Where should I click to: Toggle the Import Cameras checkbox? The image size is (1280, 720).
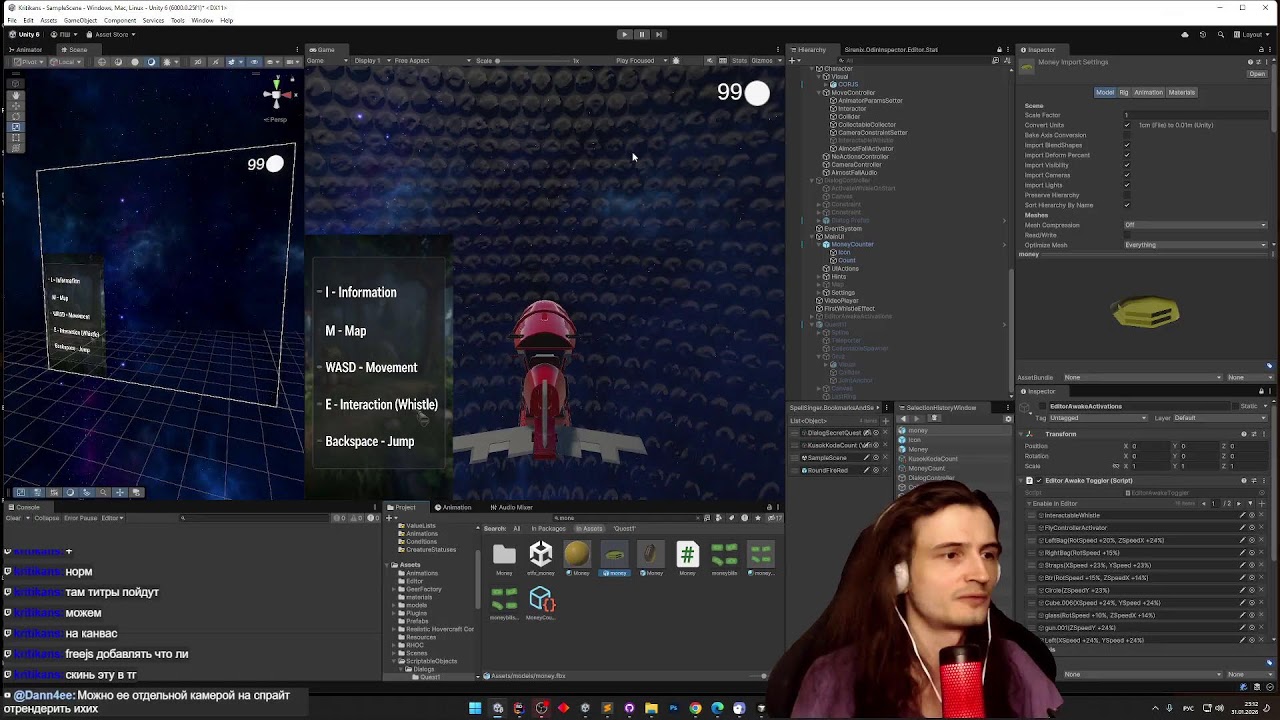[x=1127, y=175]
